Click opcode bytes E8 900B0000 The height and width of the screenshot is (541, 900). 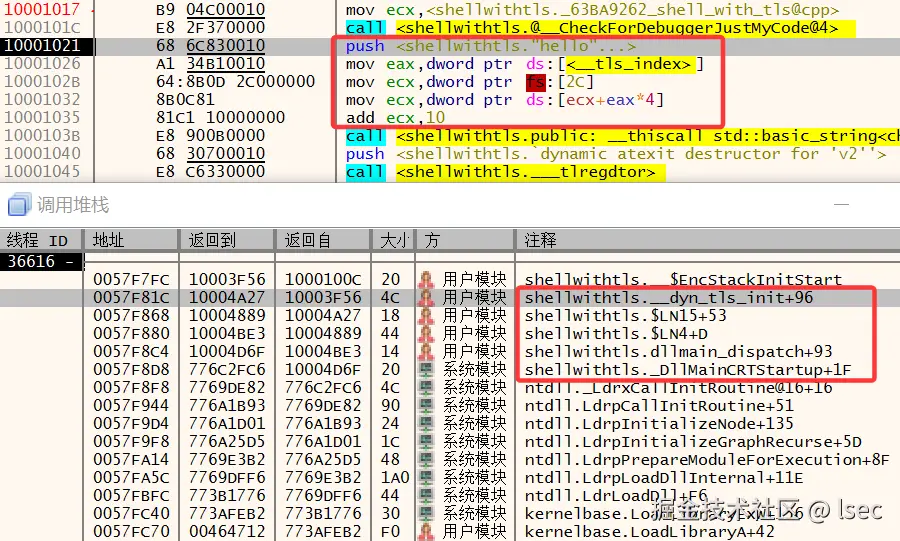(x=210, y=135)
